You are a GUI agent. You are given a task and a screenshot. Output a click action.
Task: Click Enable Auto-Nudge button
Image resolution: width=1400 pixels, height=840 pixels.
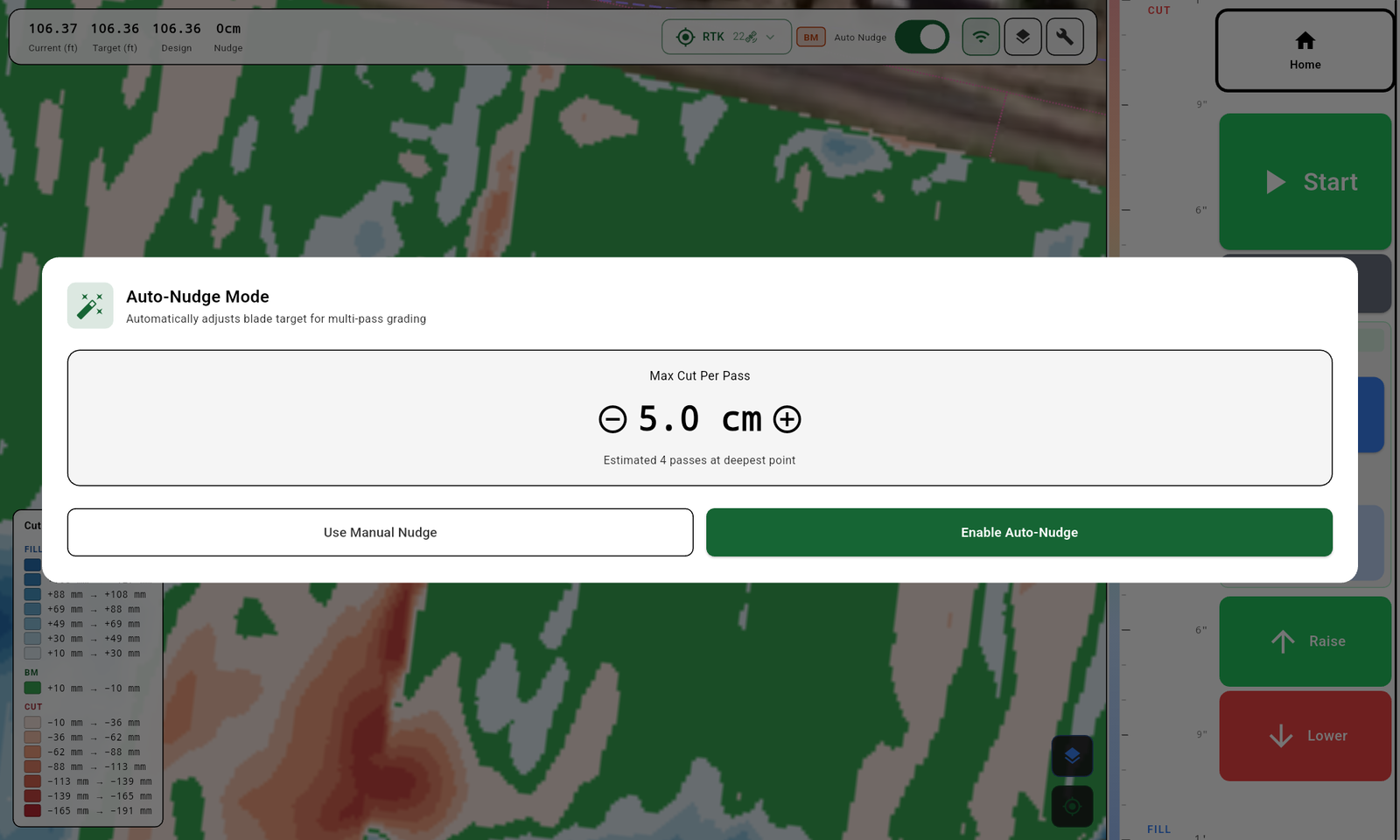click(1019, 532)
